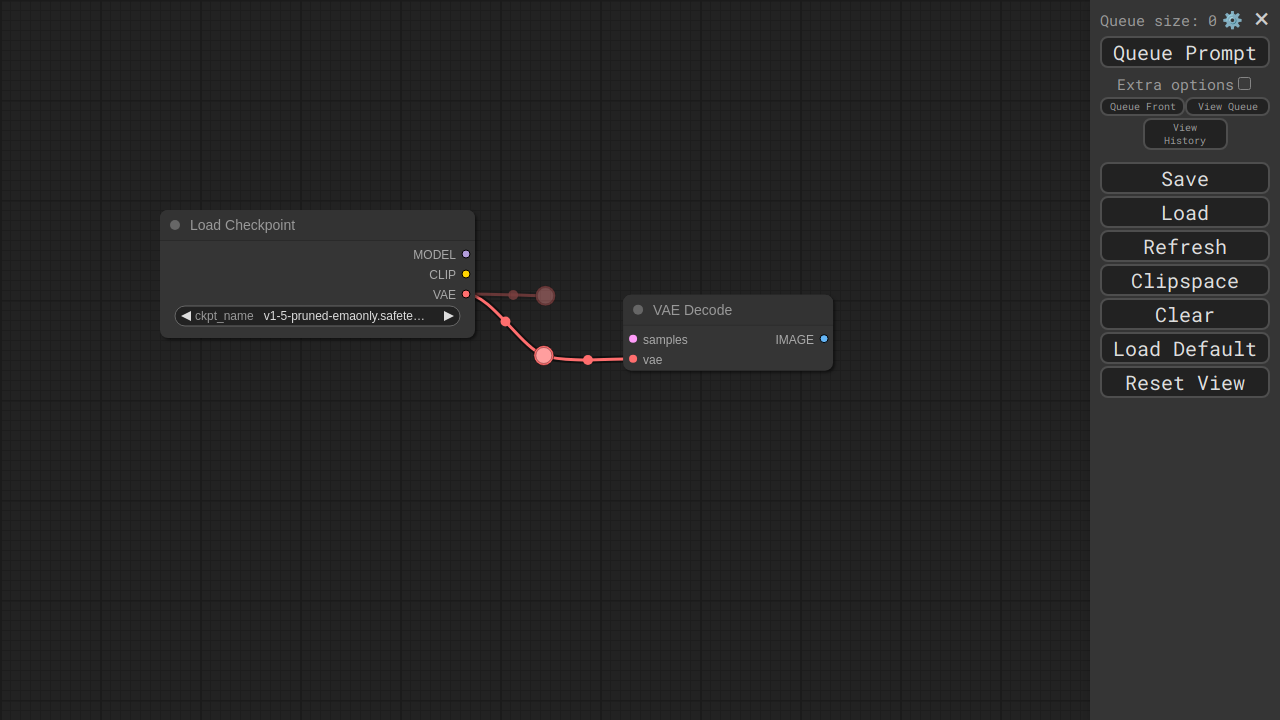Click the Queue Prompt button
The width and height of the screenshot is (1280, 720).
1184,53
